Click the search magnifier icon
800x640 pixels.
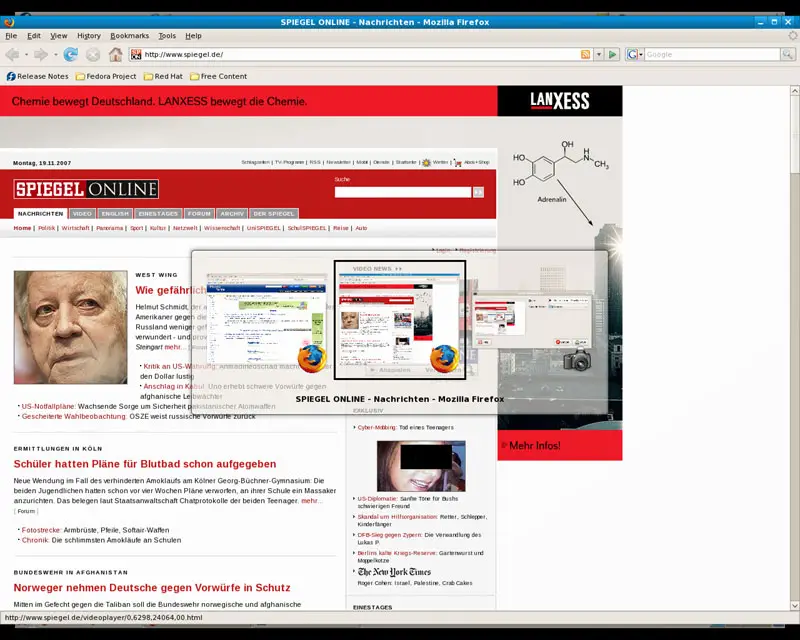point(787,54)
